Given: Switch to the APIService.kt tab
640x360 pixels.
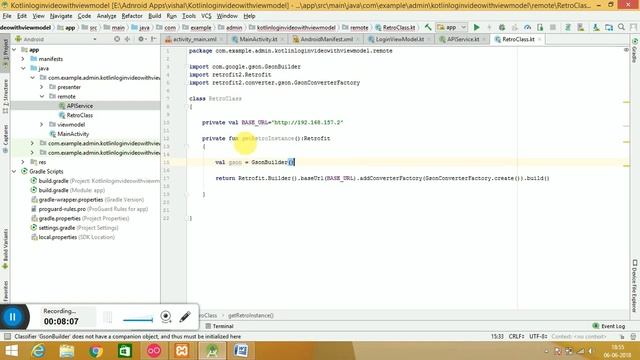Looking at the screenshot, I should tap(462, 39).
